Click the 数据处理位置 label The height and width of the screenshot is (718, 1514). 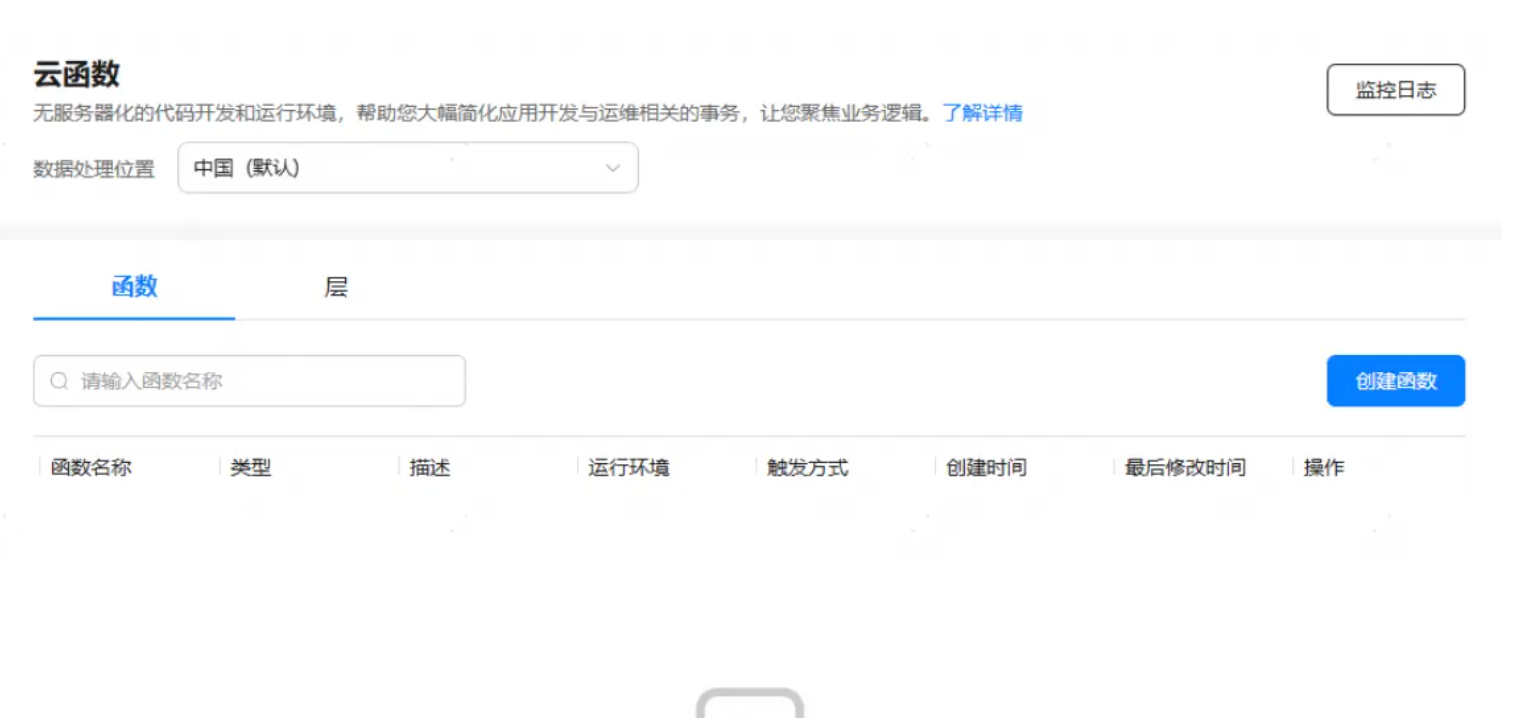tap(94, 169)
